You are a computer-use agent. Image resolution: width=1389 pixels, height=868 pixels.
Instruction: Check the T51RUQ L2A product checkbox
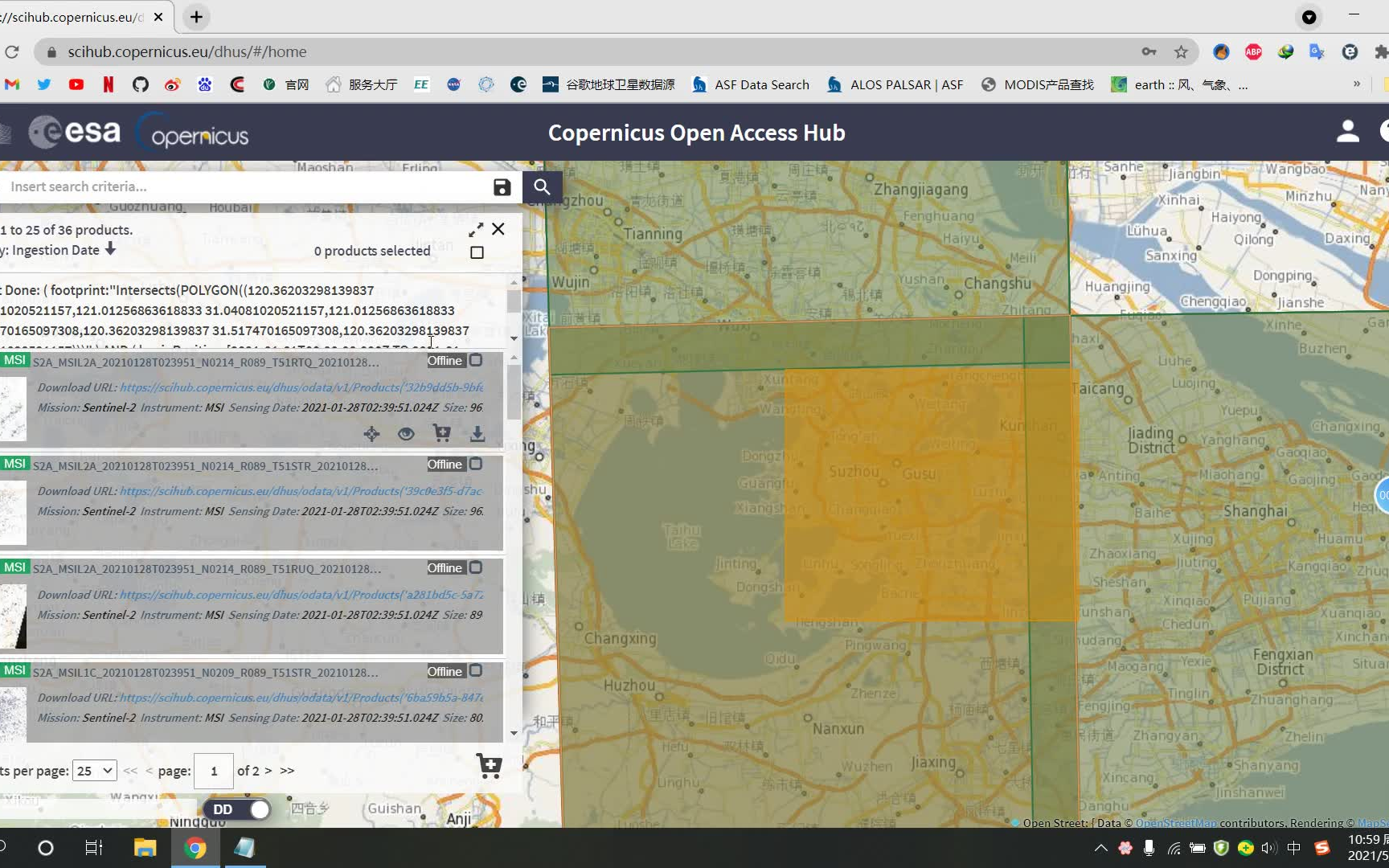click(x=476, y=567)
